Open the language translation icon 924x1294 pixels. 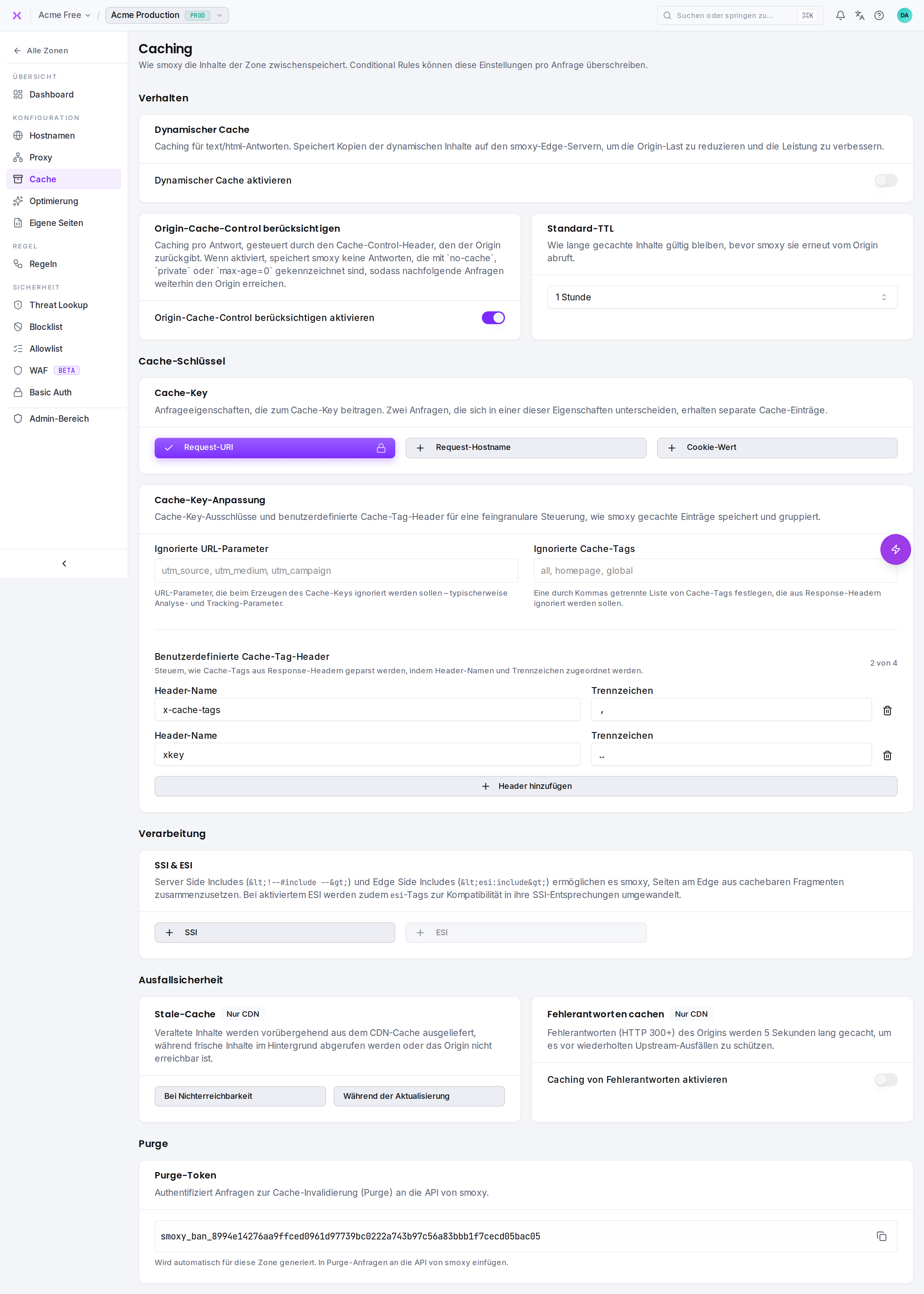point(860,15)
